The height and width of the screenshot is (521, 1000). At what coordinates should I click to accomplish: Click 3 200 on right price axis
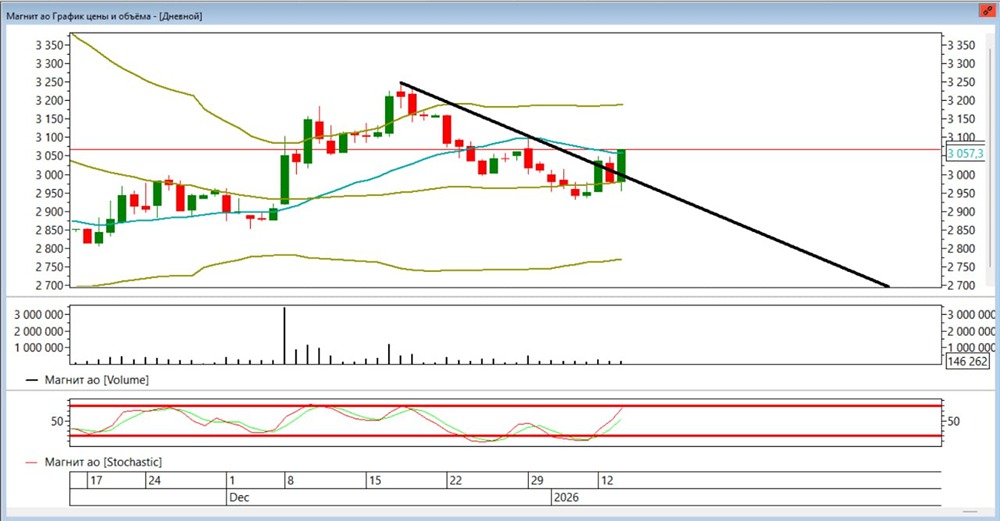click(961, 101)
